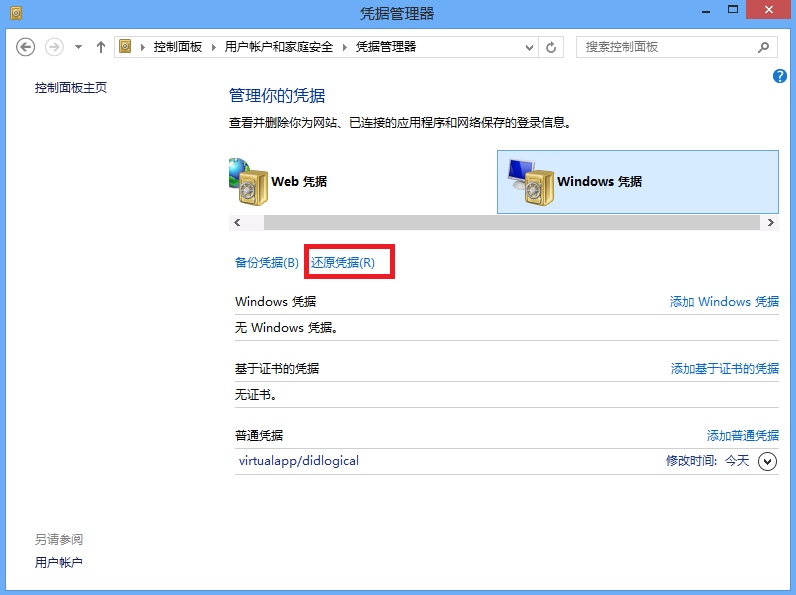Click the 凭据管理器 breadcrumb
Screen dimensions: 796x595
click(x=386, y=47)
